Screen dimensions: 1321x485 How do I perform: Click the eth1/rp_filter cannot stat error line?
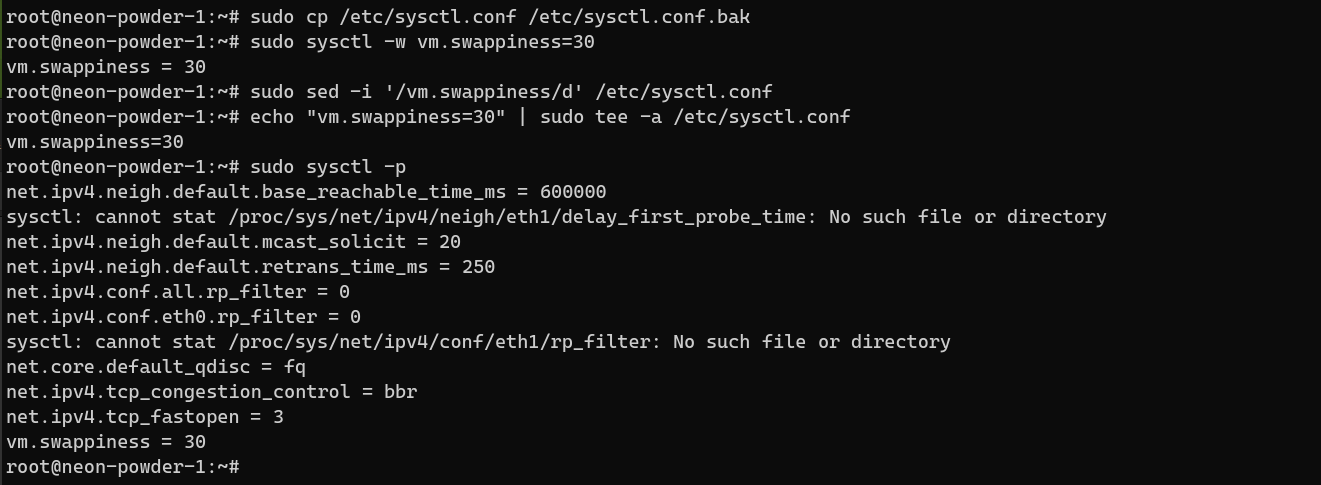tap(478, 342)
